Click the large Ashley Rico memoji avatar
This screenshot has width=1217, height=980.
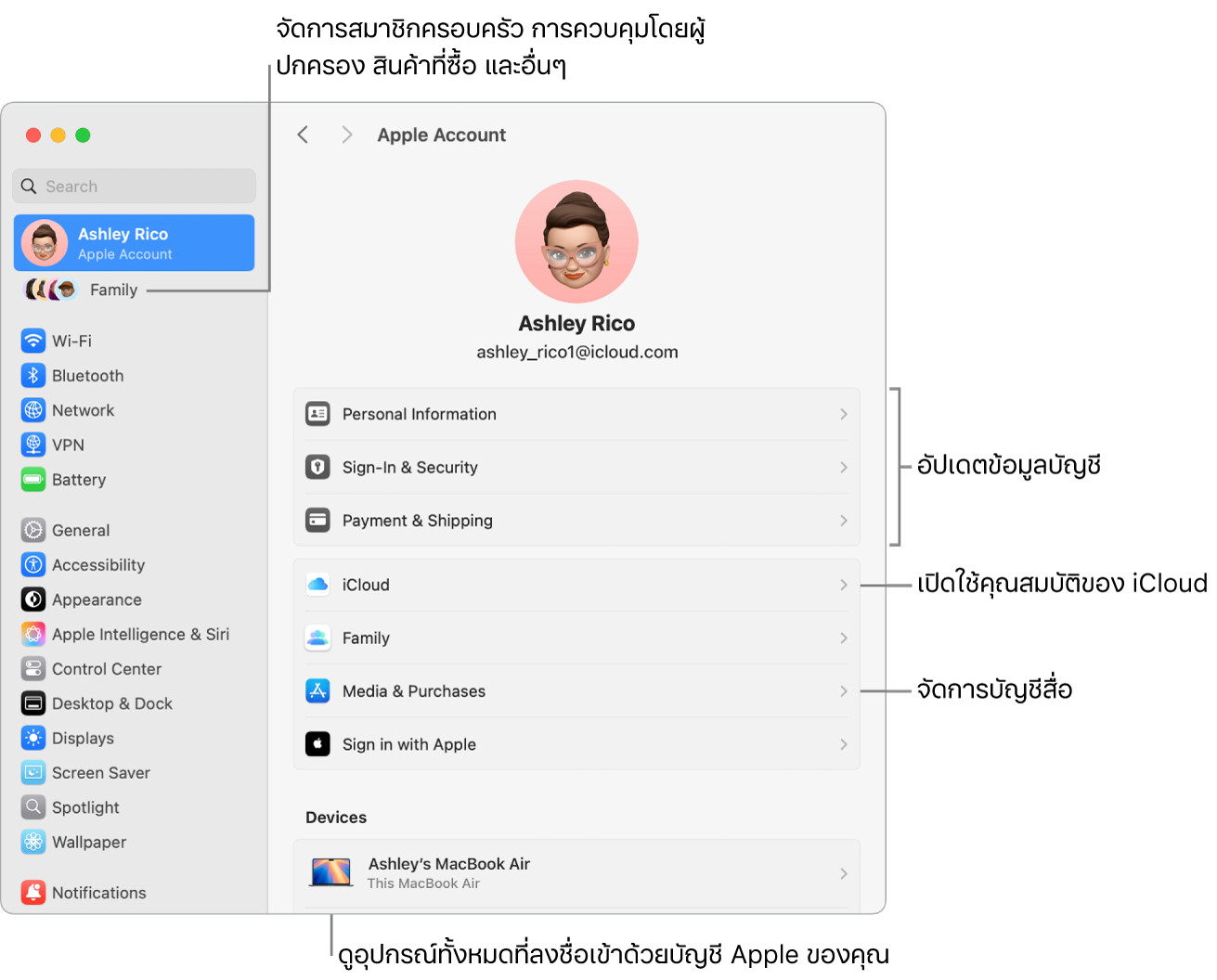[x=576, y=241]
